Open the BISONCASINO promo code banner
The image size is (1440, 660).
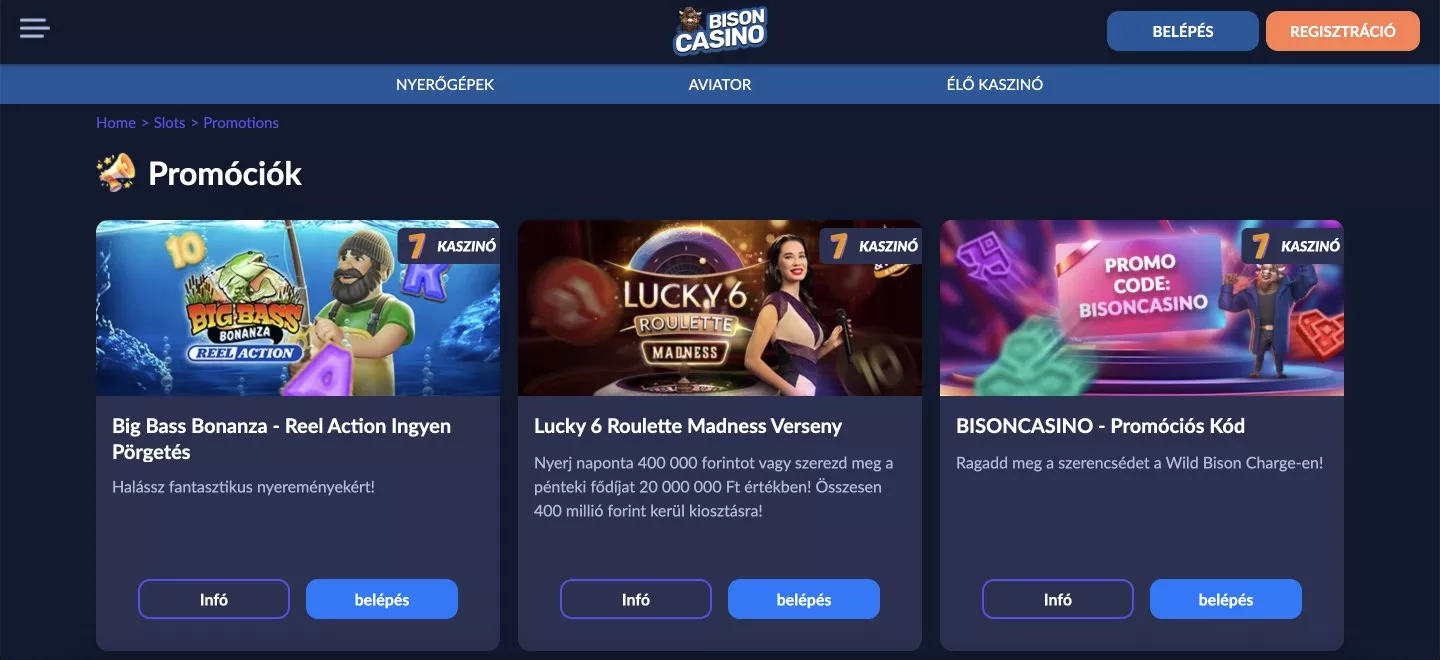pos(1142,308)
